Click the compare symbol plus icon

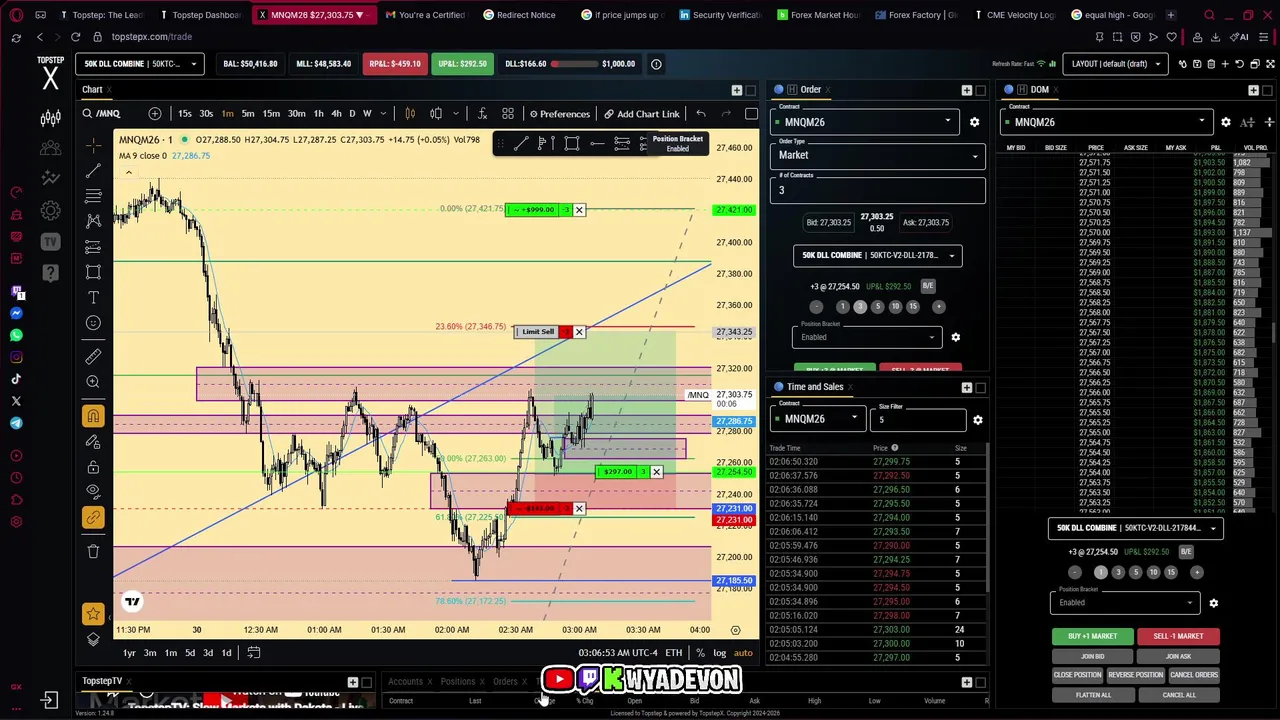coord(155,114)
